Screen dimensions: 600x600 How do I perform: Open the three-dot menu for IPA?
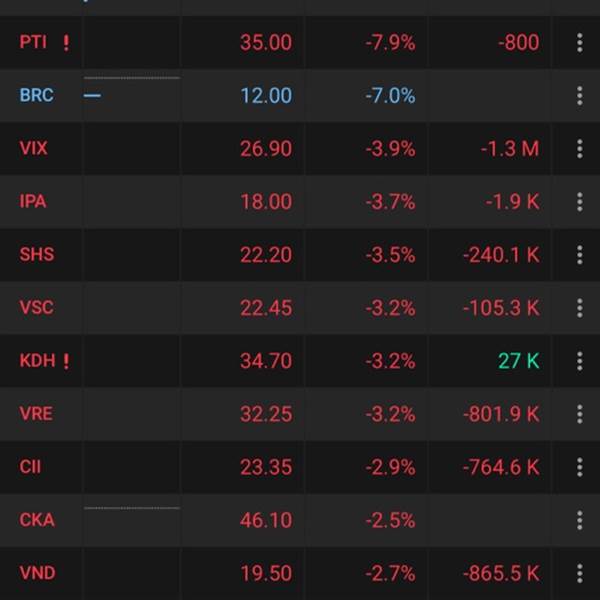(579, 202)
